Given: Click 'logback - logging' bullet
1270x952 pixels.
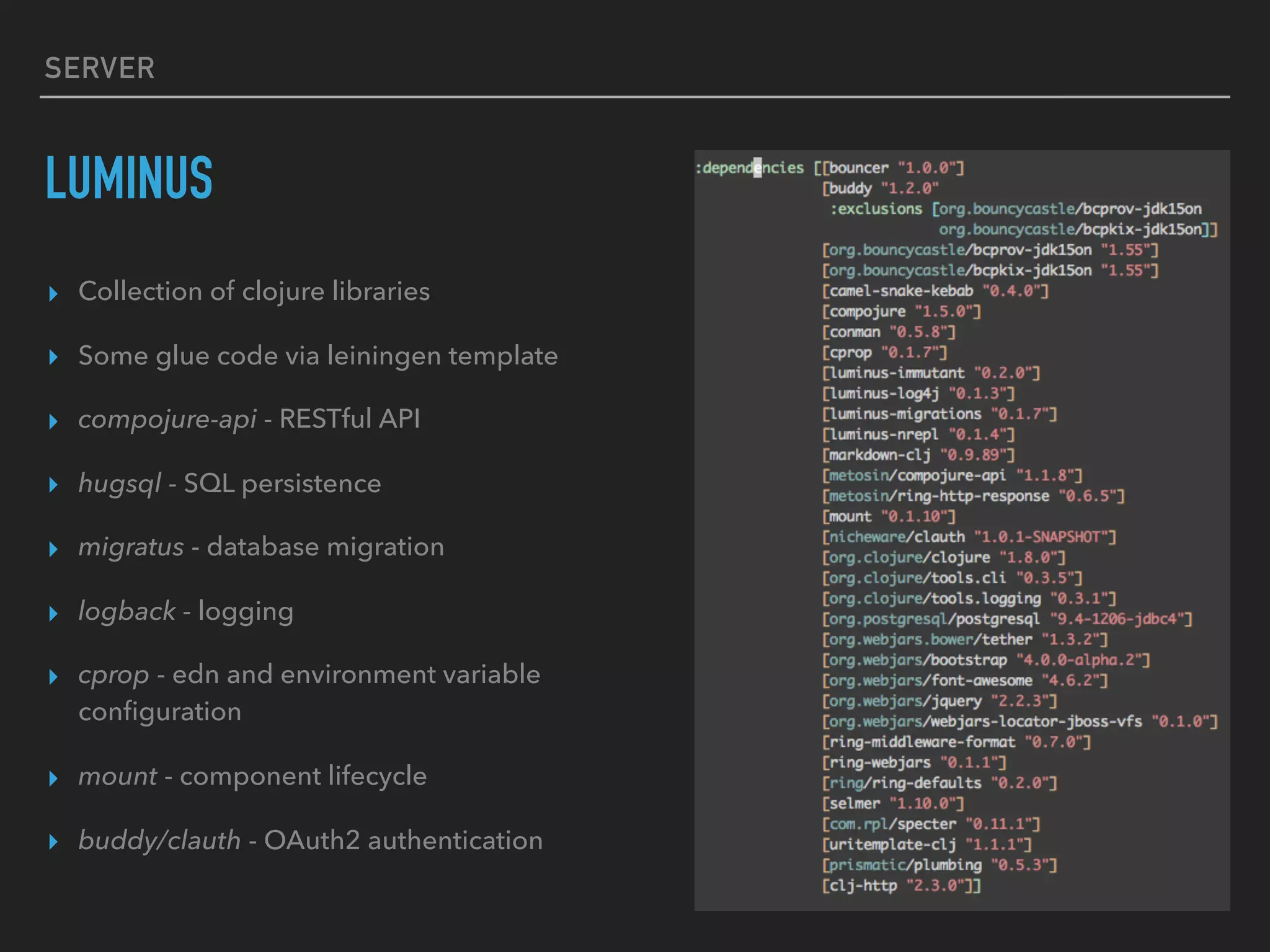Looking at the screenshot, I should pyautogui.click(x=186, y=612).
